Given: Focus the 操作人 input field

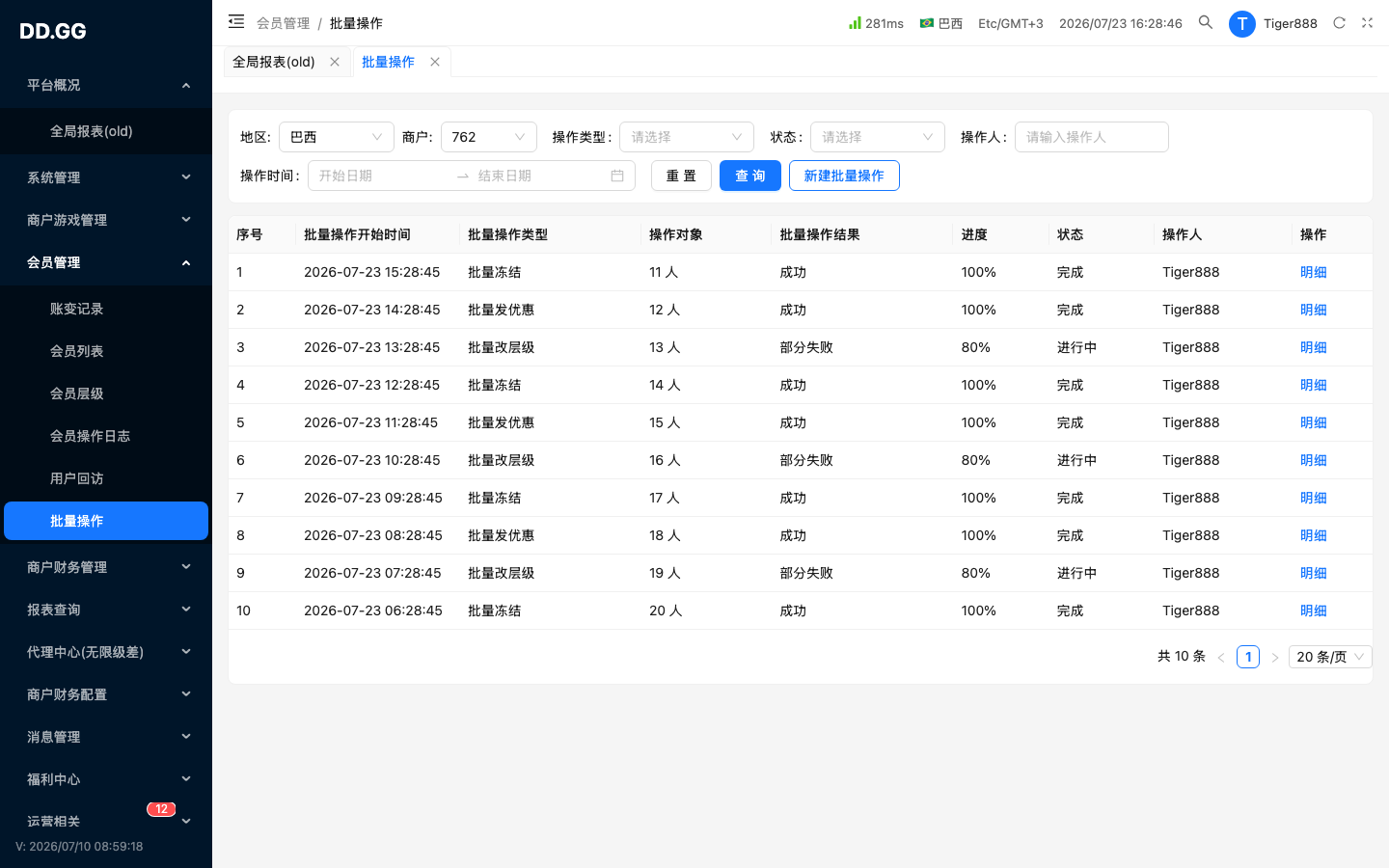Looking at the screenshot, I should [x=1092, y=137].
